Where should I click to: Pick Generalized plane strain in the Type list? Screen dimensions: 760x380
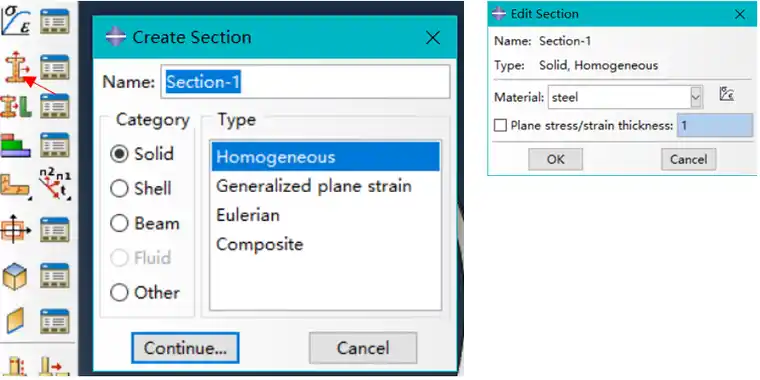[x=326, y=186]
